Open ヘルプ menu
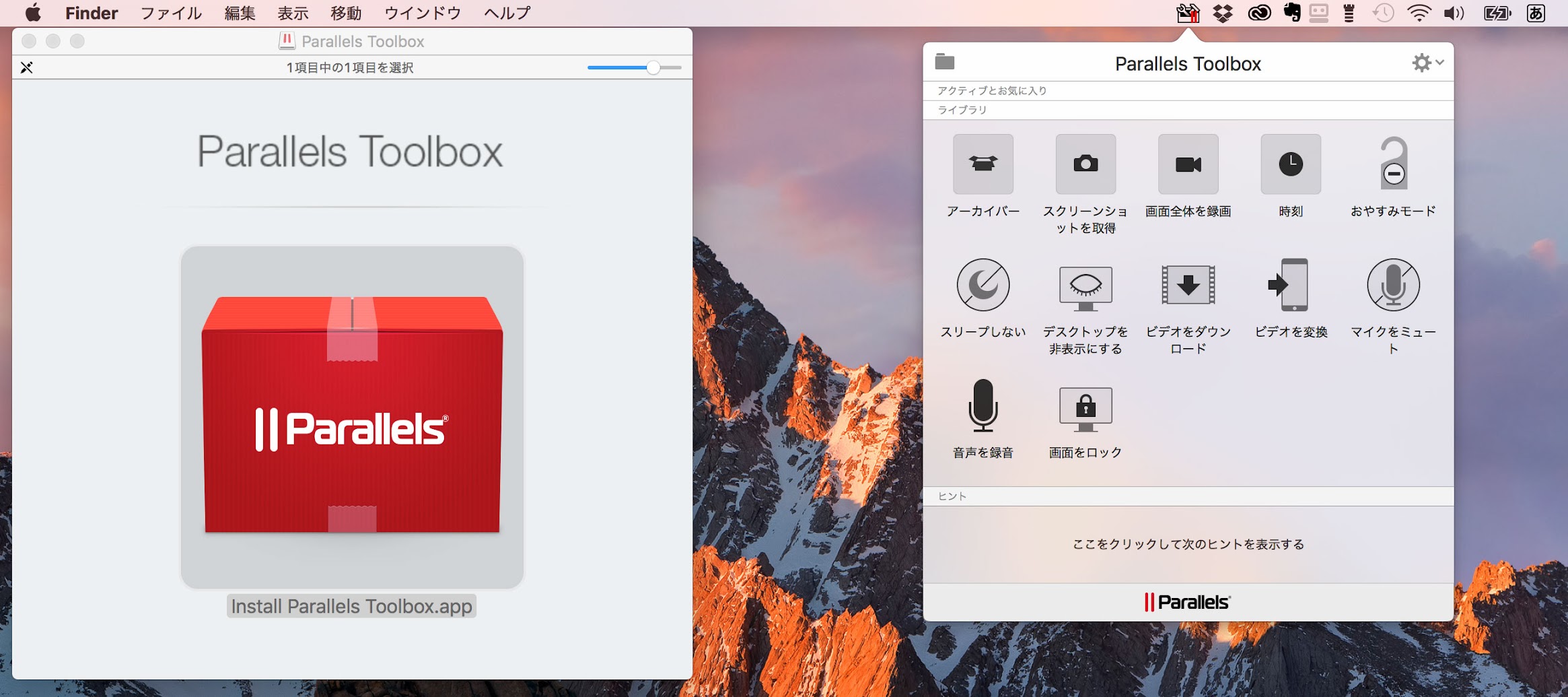Viewport: 1568px width, 697px height. coord(507,13)
